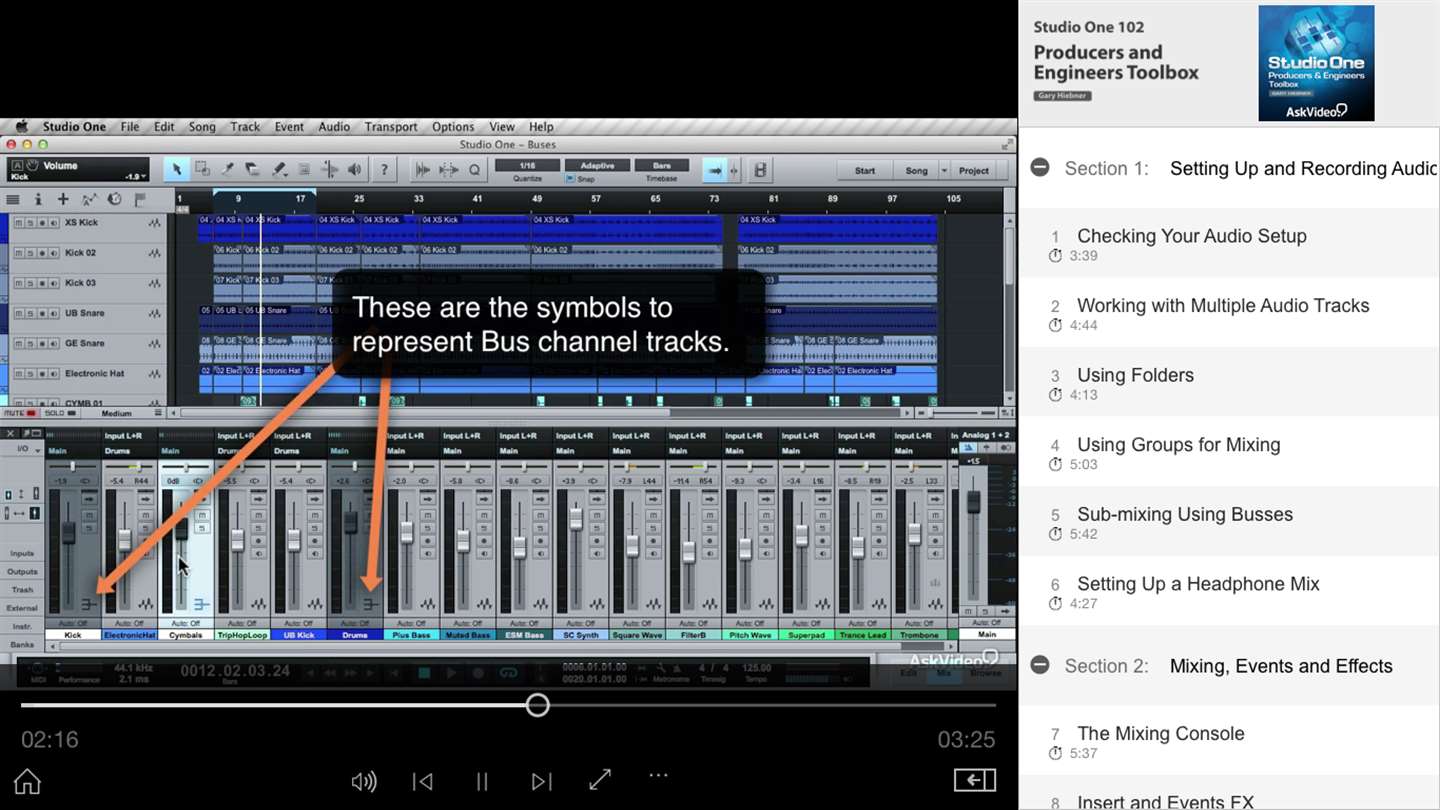Show the automation view icon
1440x810 pixels.
(x=89, y=199)
